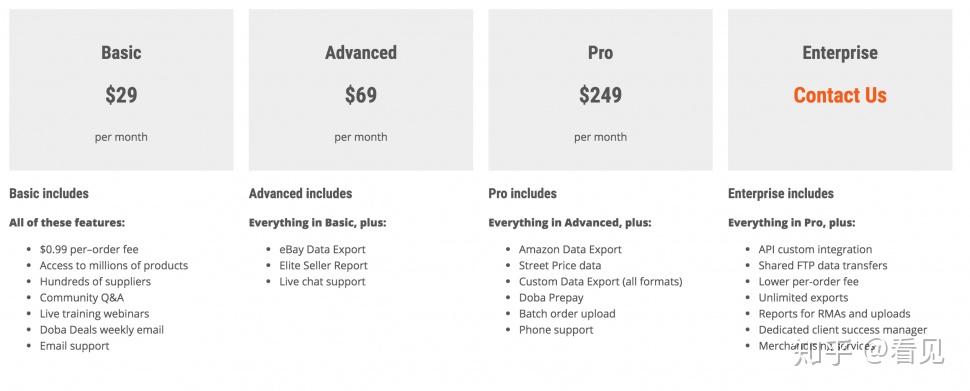Select the Advanced $69 plan card
970x391 pixels.
[361, 90]
